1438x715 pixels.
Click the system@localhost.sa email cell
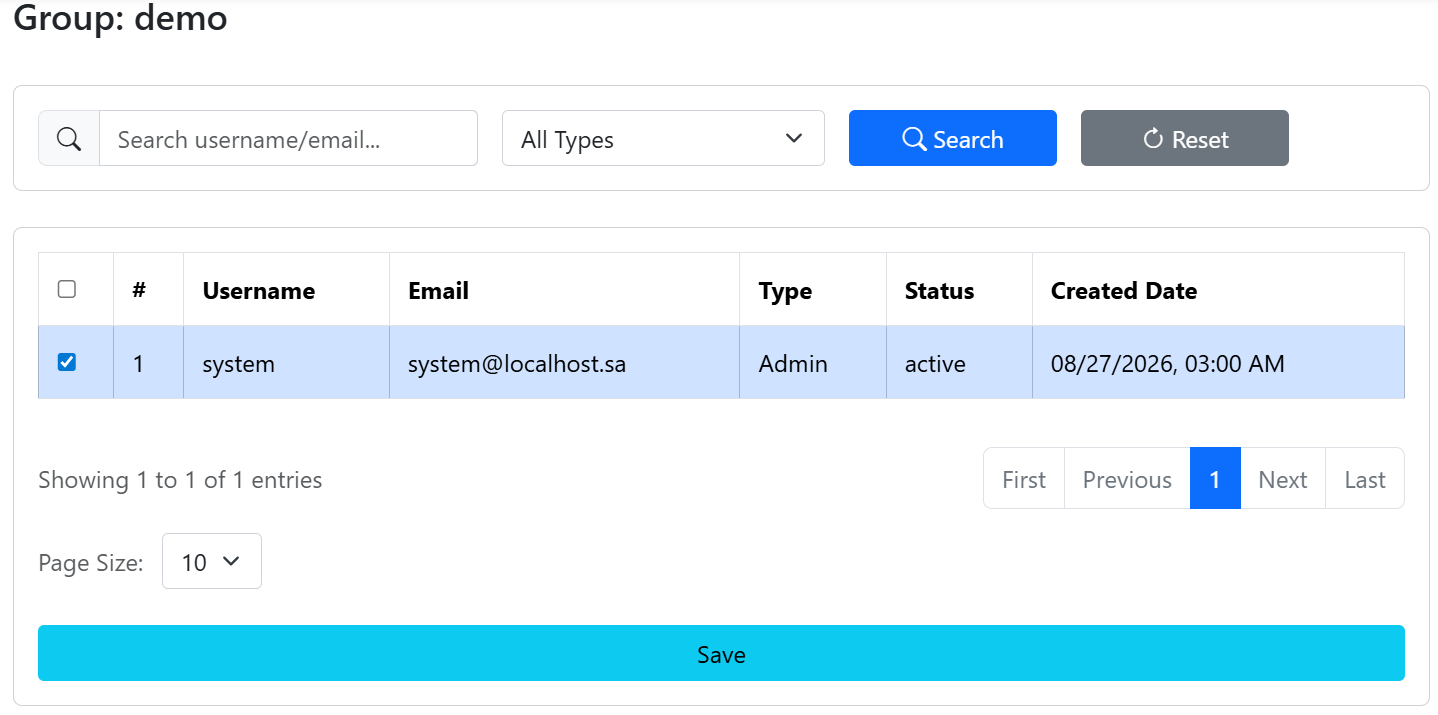pos(565,363)
